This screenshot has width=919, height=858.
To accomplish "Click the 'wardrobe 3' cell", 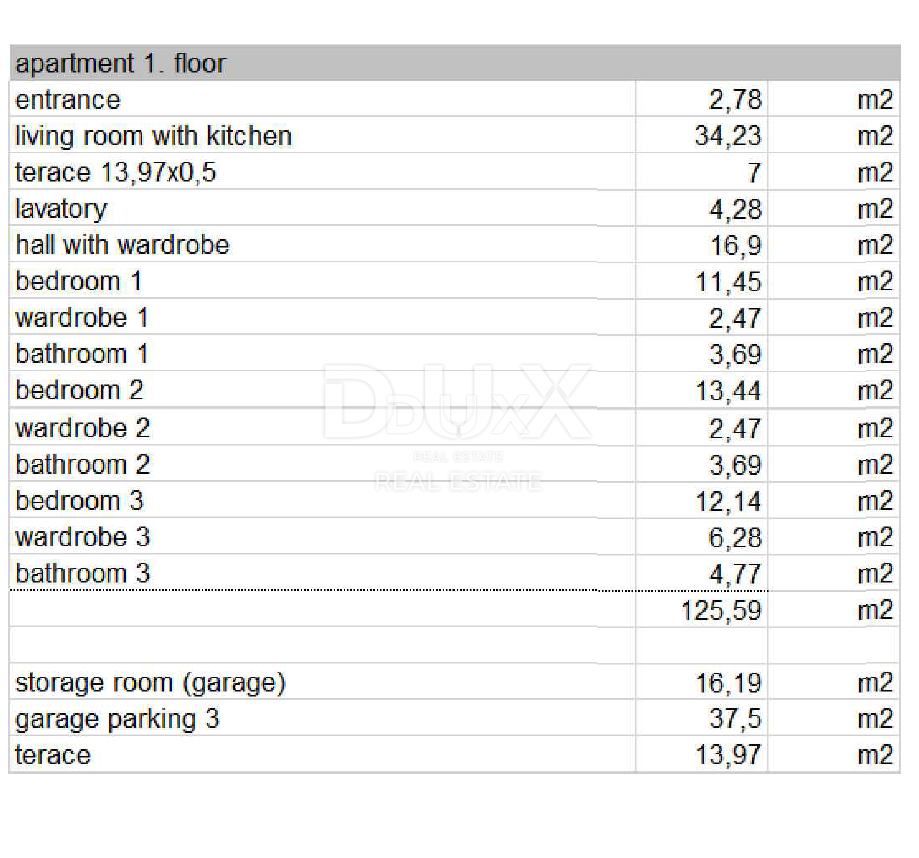I will coord(83,537).
